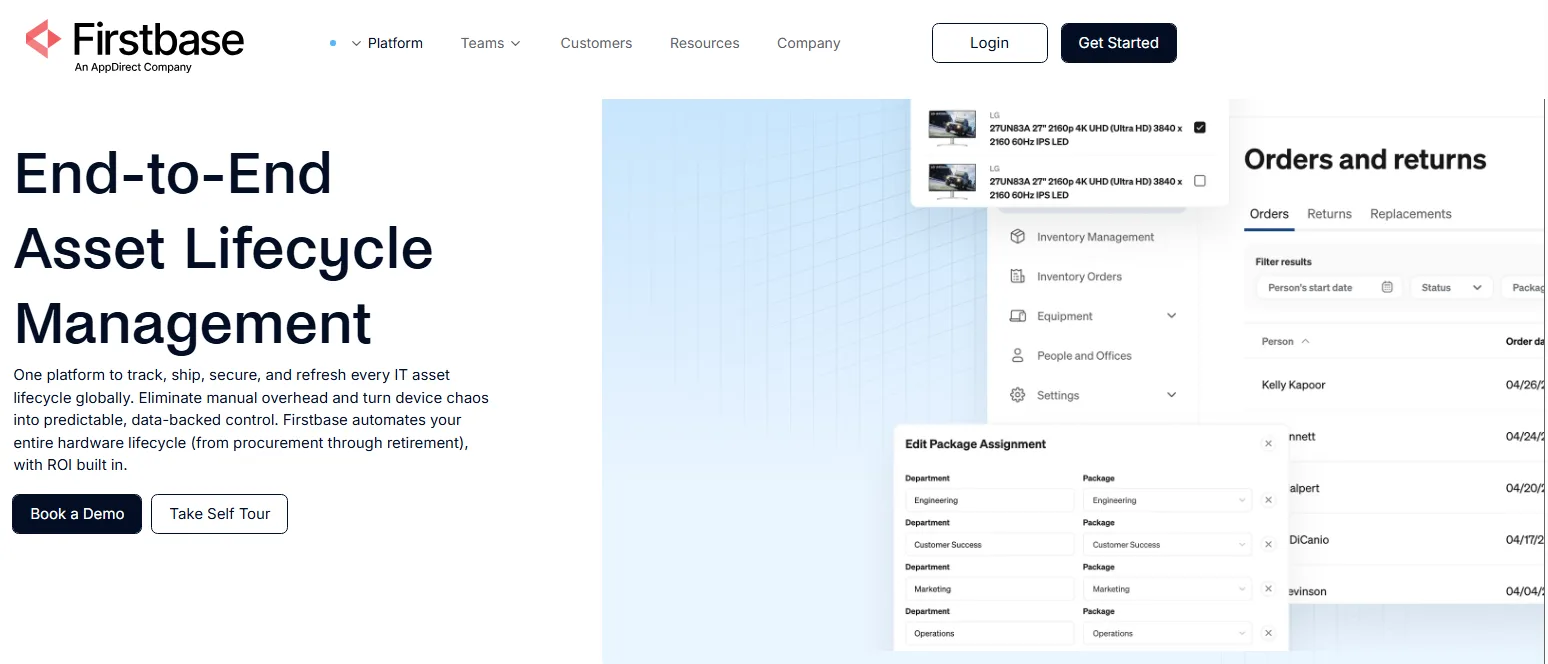The height and width of the screenshot is (664, 1548).
Task: Open calendar icon in start date filter
Action: (1387, 287)
